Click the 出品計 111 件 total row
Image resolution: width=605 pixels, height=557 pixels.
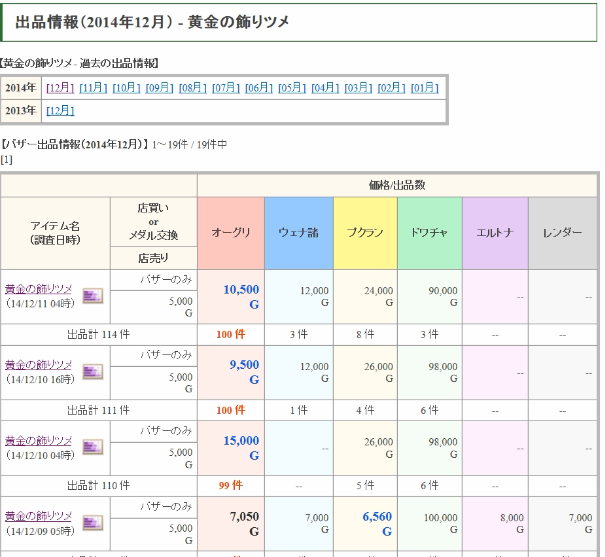[x=98, y=410]
